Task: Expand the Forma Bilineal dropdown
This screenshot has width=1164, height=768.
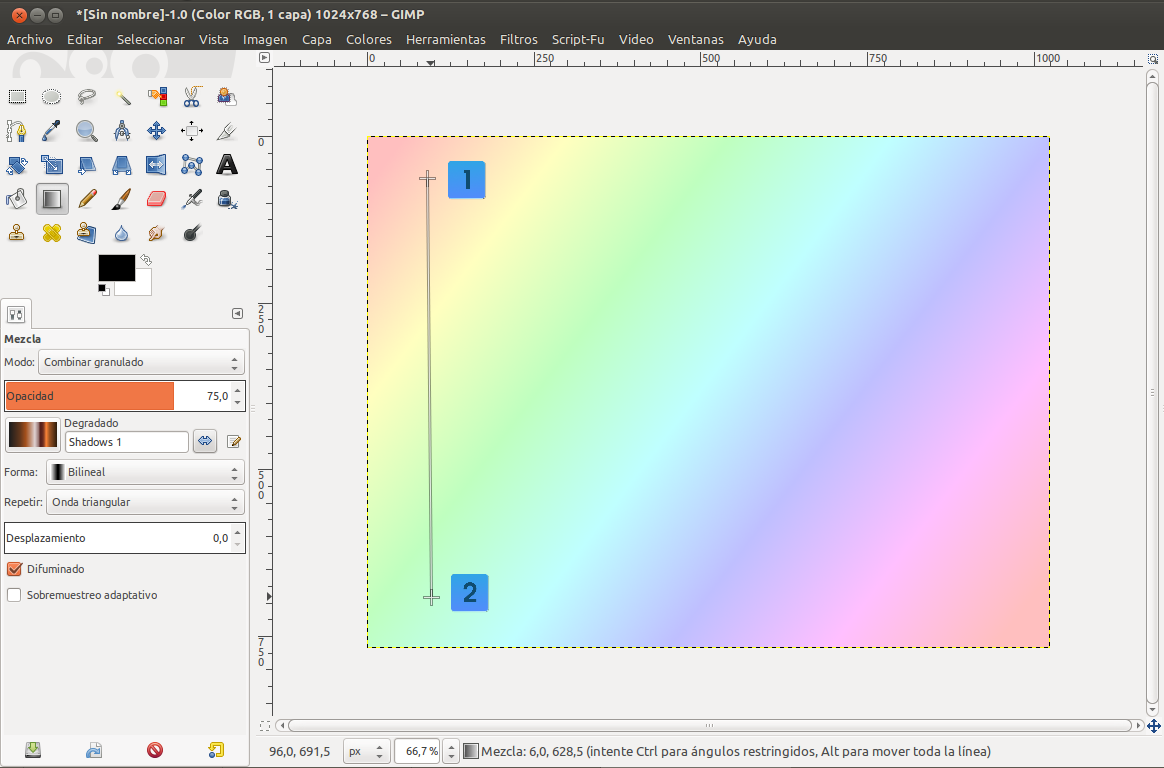Action: tap(145, 472)
